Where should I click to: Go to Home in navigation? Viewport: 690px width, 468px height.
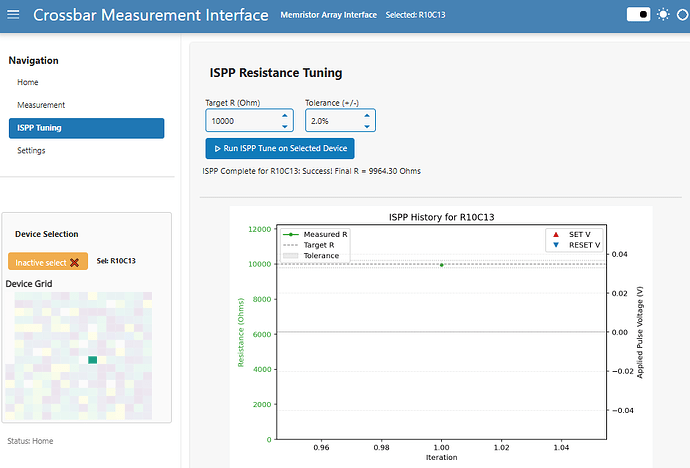[x=28, y=82]
